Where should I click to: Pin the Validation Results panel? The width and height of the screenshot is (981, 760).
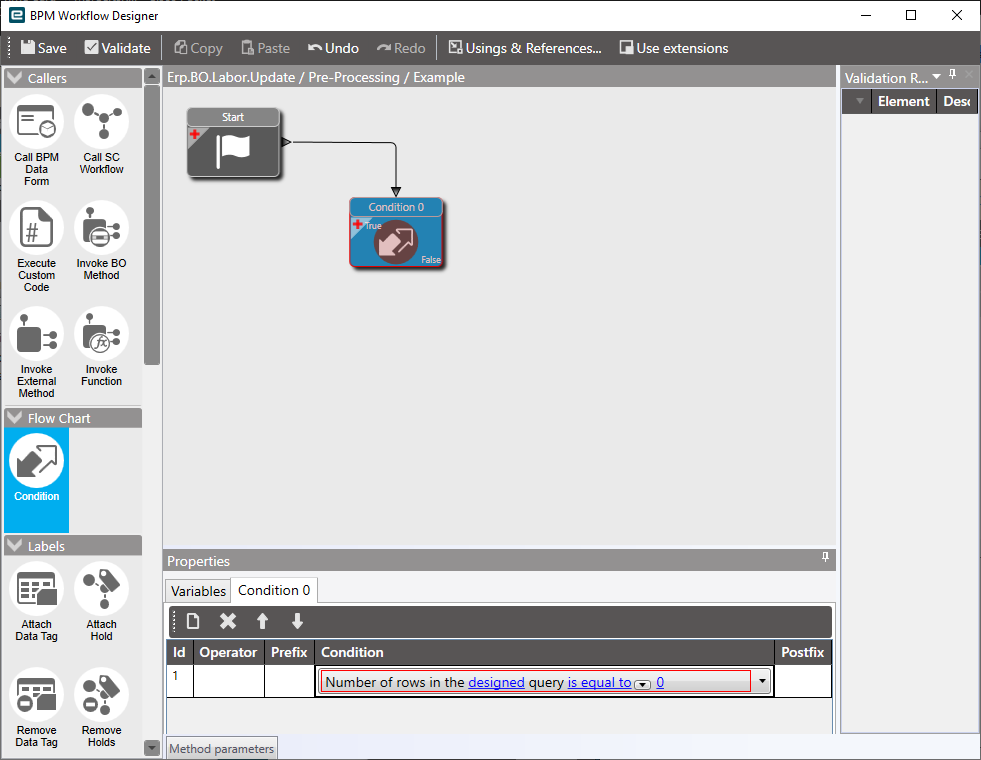pos(952,74)
